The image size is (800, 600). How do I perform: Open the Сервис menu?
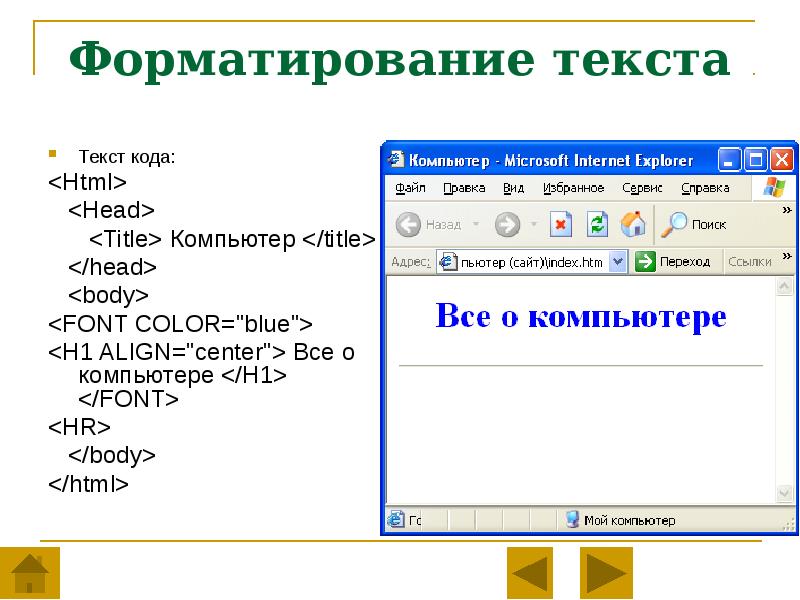pyautogui.click(x=642, y=188)
